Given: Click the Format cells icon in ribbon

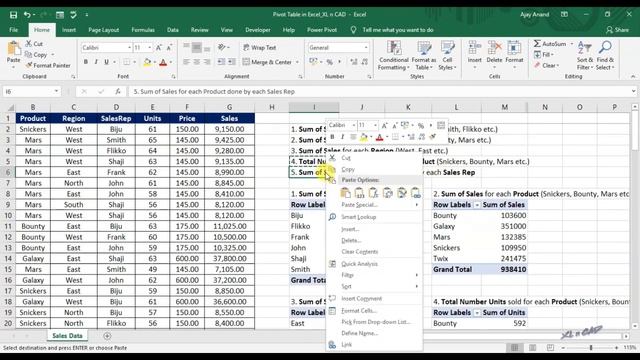Looking at the screenshot, I should click(x=514, y=48).
